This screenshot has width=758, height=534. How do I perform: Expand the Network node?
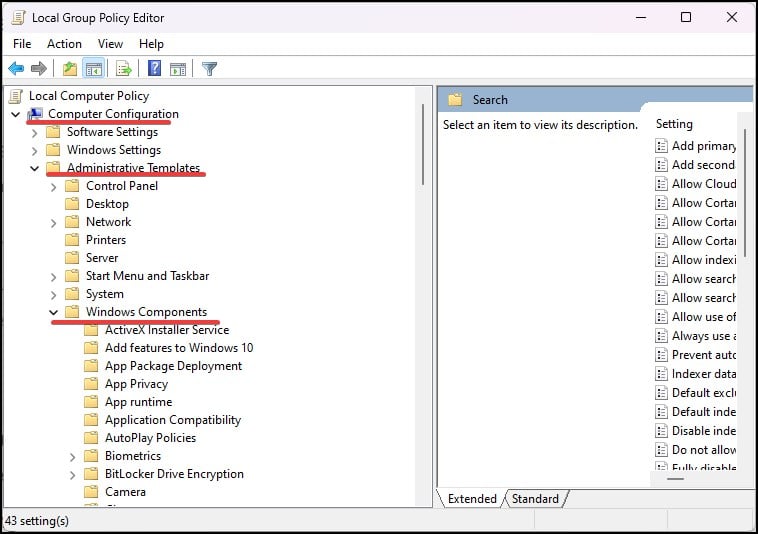[x=53, y=223]
